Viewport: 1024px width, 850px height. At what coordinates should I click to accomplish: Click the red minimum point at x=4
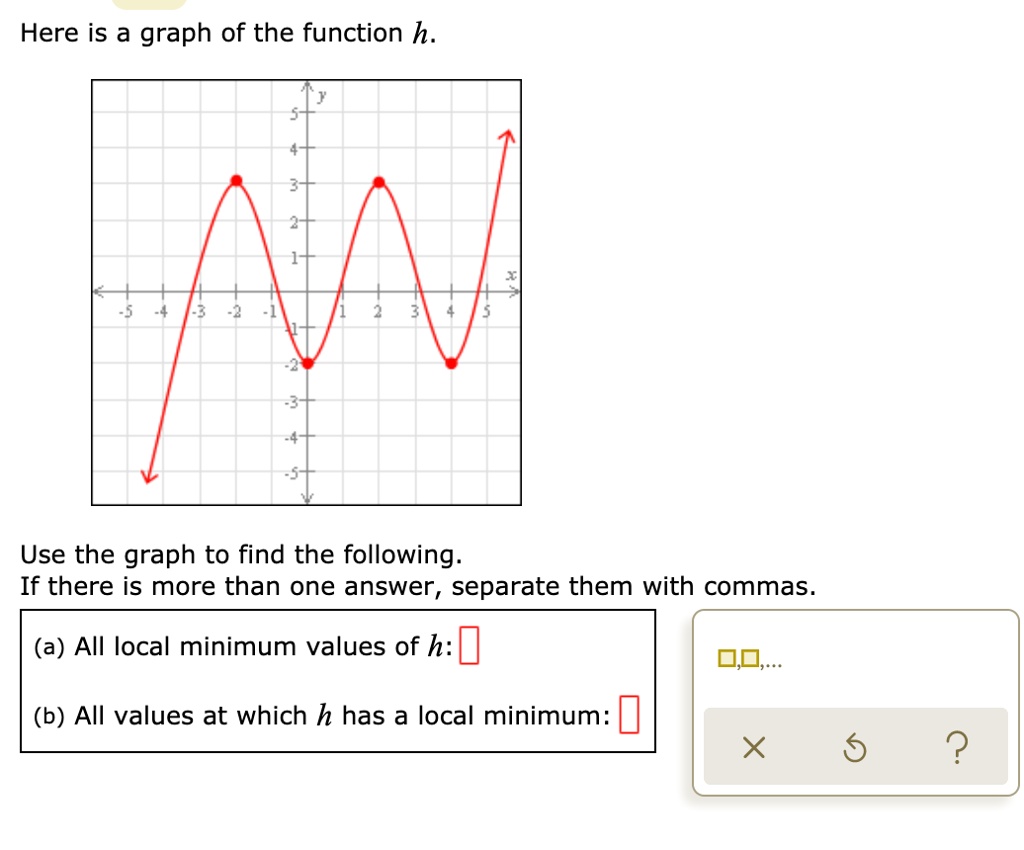(451, 363)
